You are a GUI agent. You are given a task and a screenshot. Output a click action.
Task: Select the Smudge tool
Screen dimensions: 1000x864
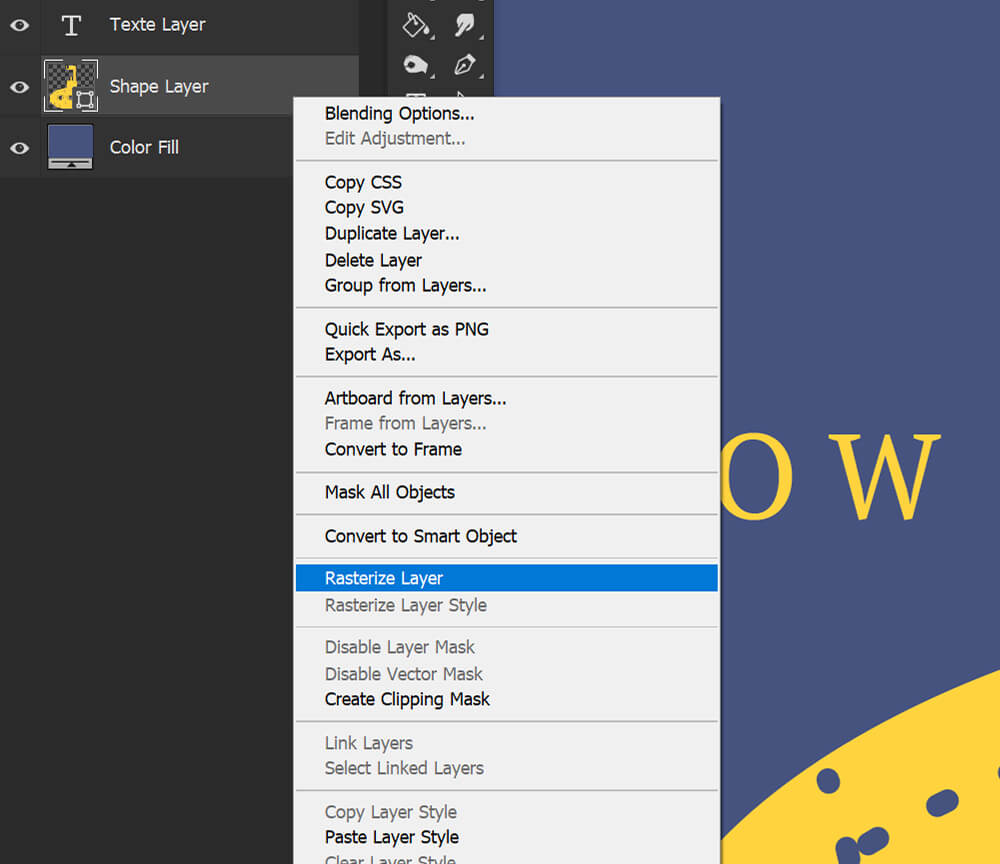click(464, 24)
